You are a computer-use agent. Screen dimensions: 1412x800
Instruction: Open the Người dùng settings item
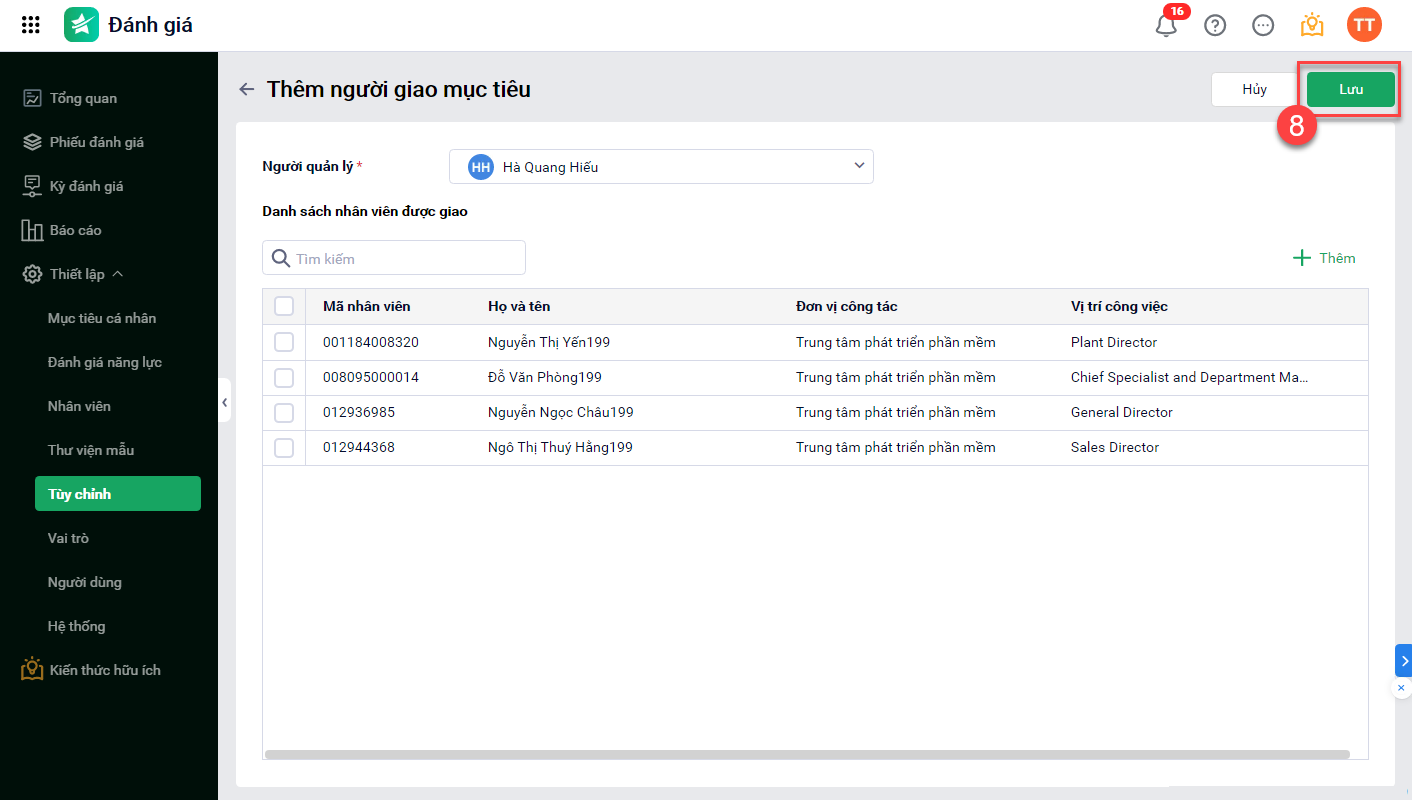(85, 582)
